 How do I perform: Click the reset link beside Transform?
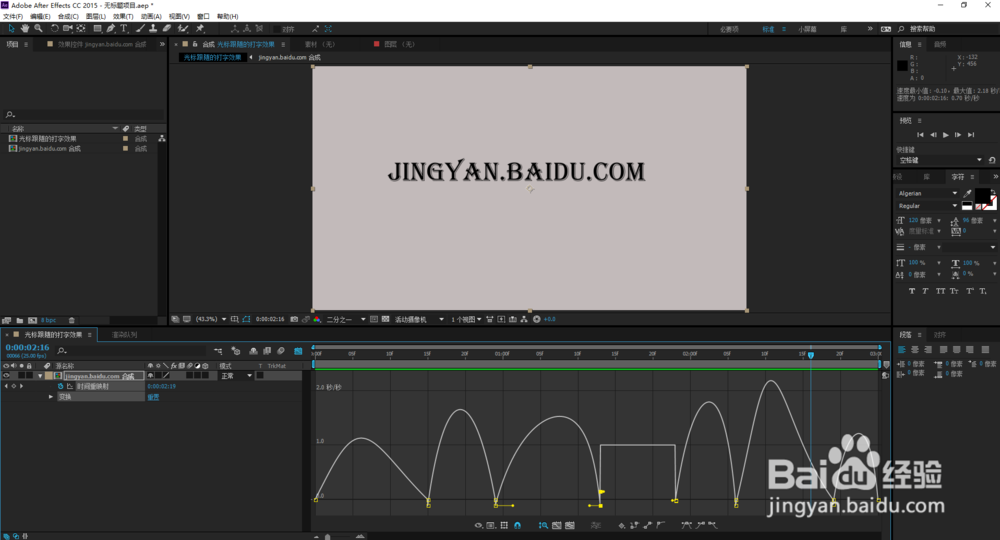[x=153, y=397]
